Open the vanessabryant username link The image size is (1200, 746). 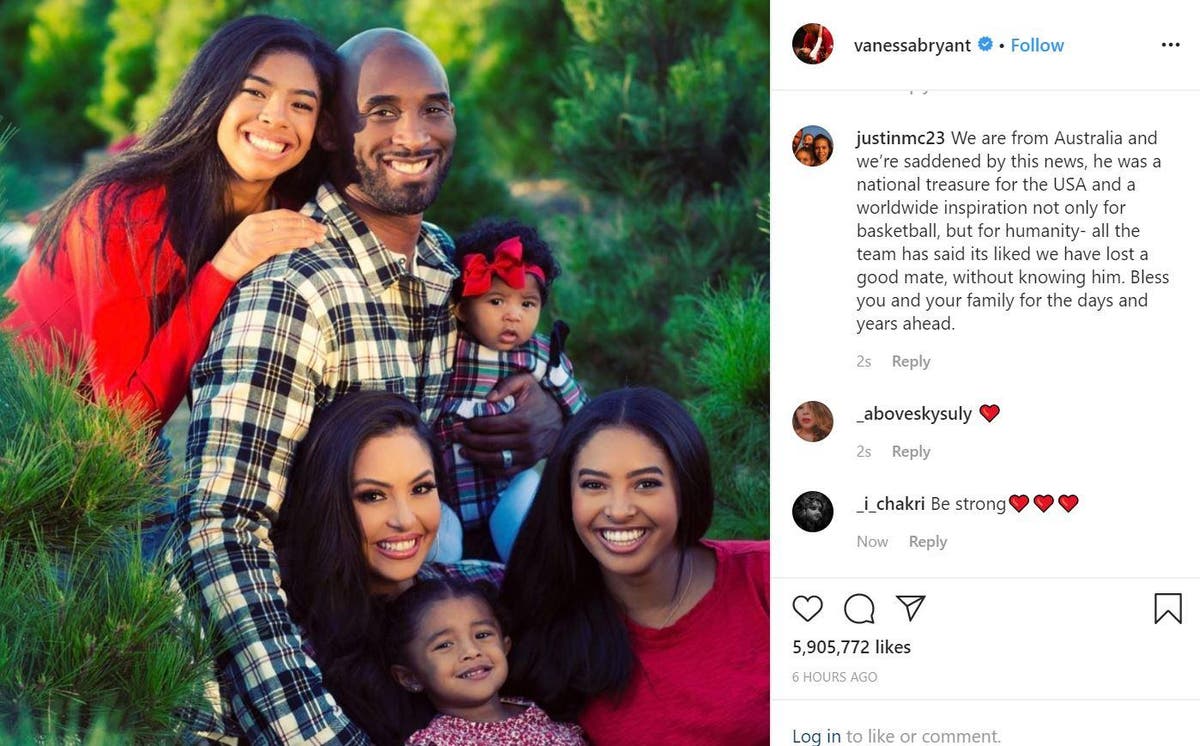[912, 45]
